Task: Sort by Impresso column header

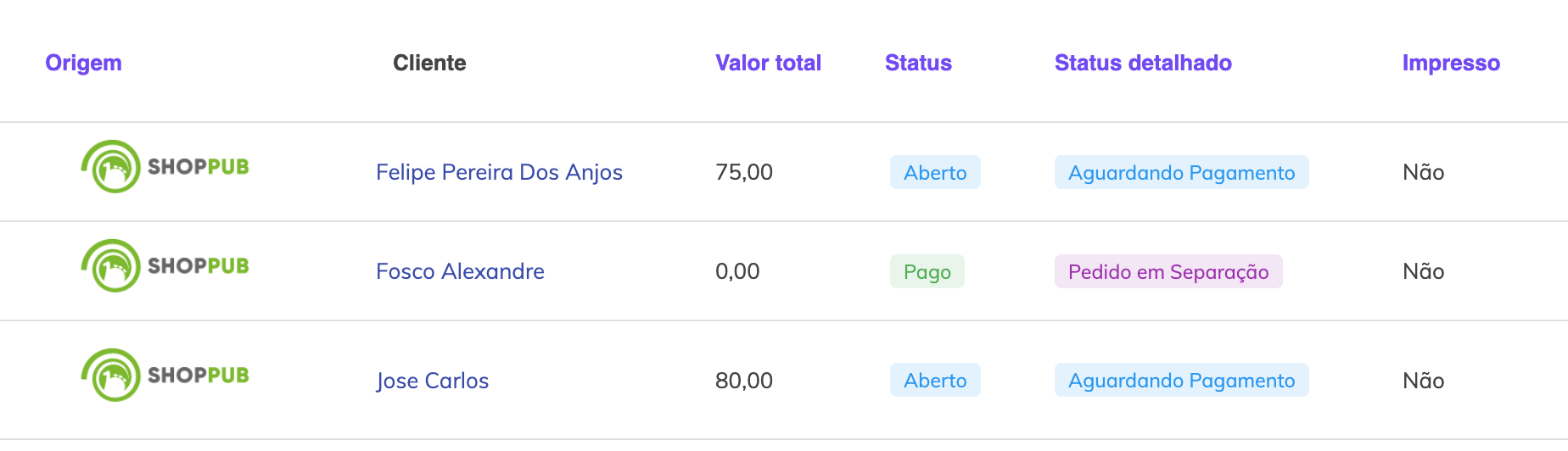Action: click(x=1451, y=63)
